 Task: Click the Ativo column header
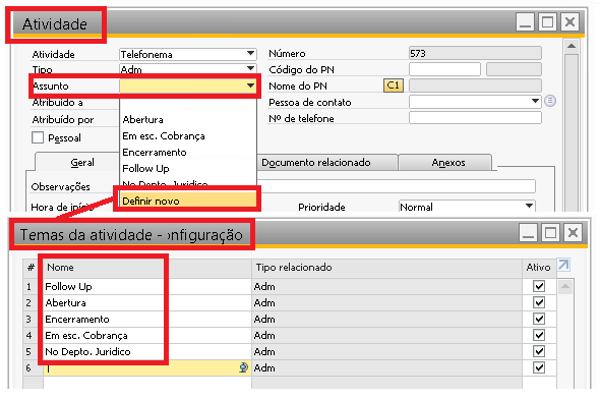point(539,267)
